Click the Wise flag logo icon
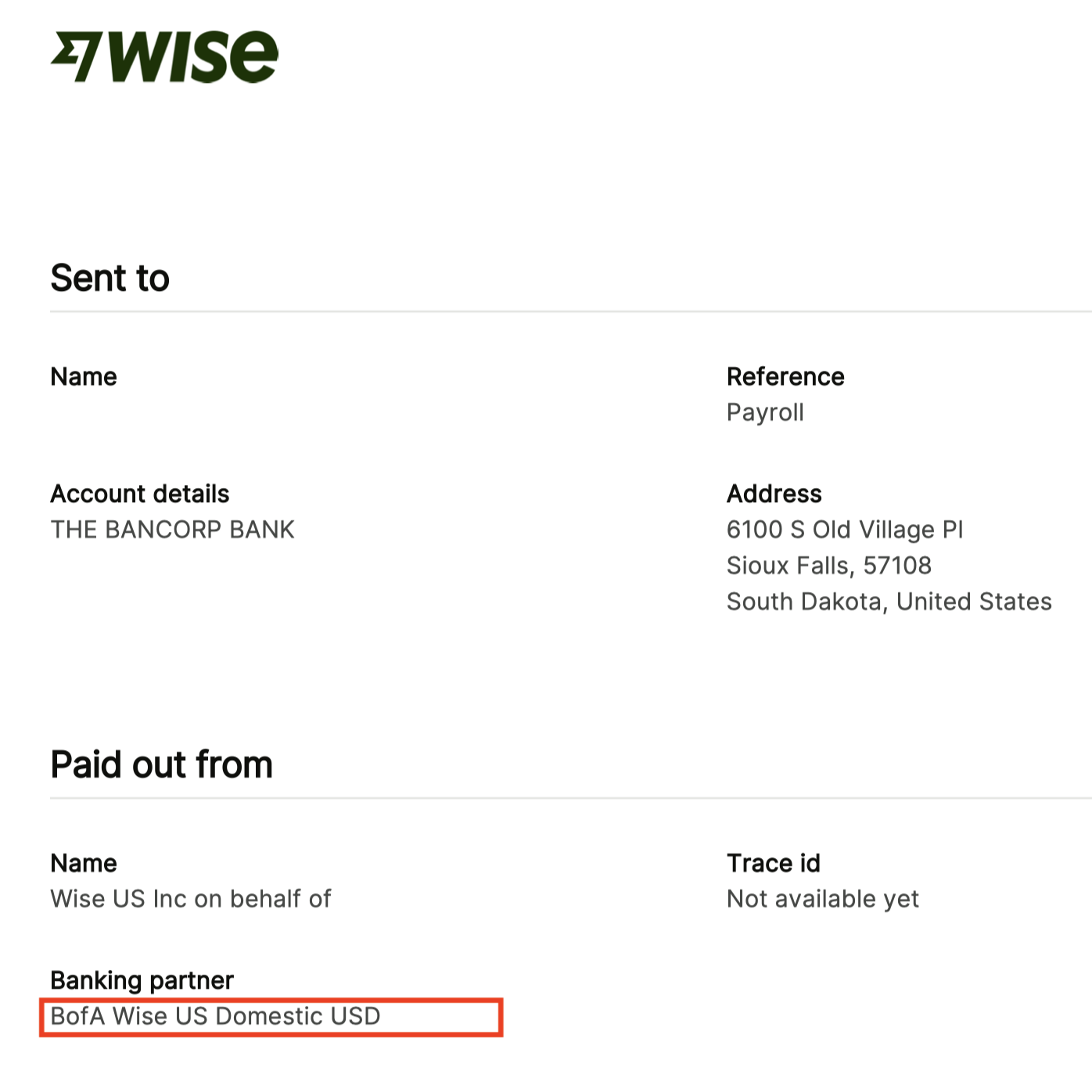The width and height of the screenshot is (1092, 1092). click(x=76, y=56)
